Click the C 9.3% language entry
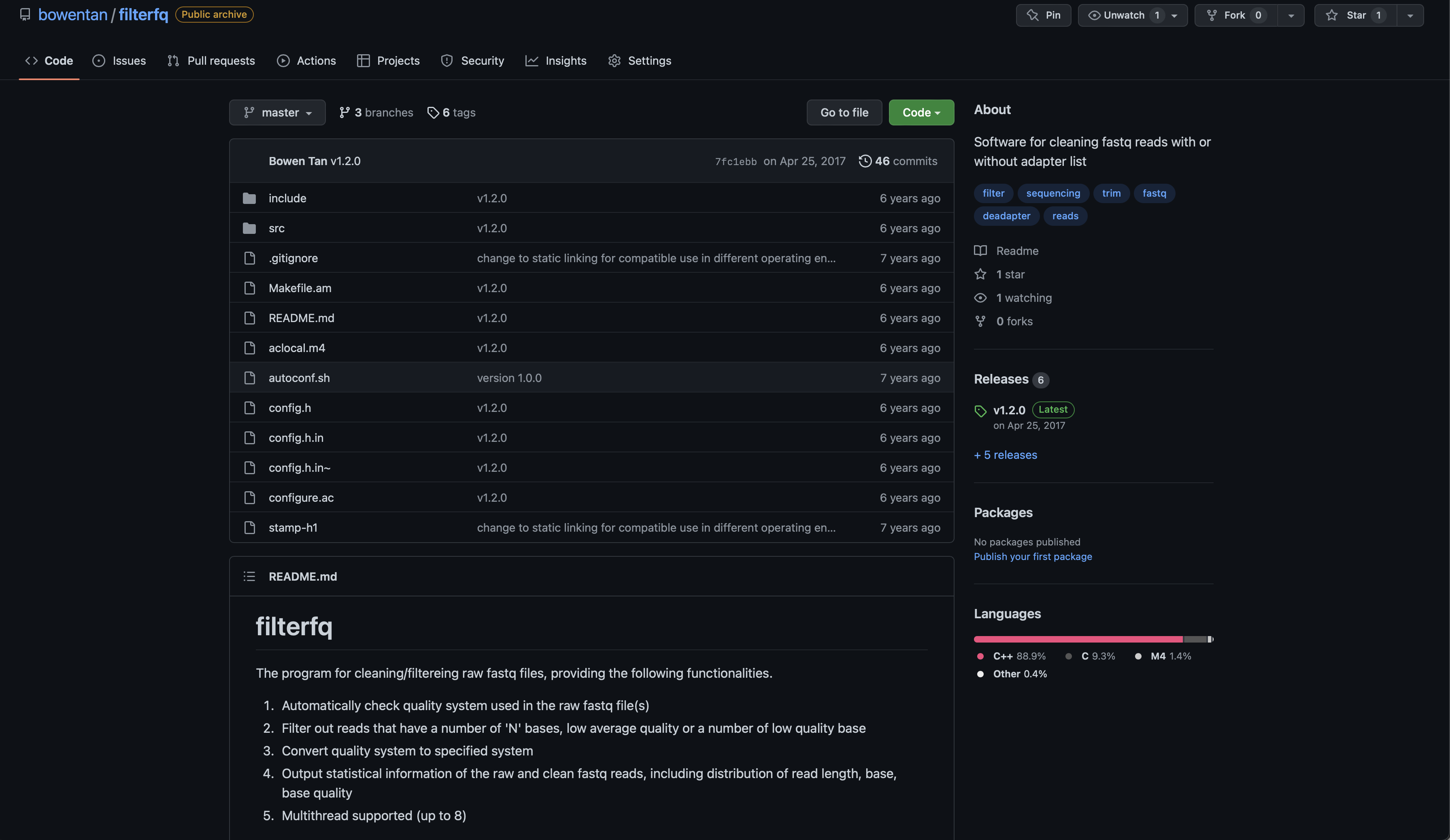1450x840 pixels. [x=1091, y=657]
